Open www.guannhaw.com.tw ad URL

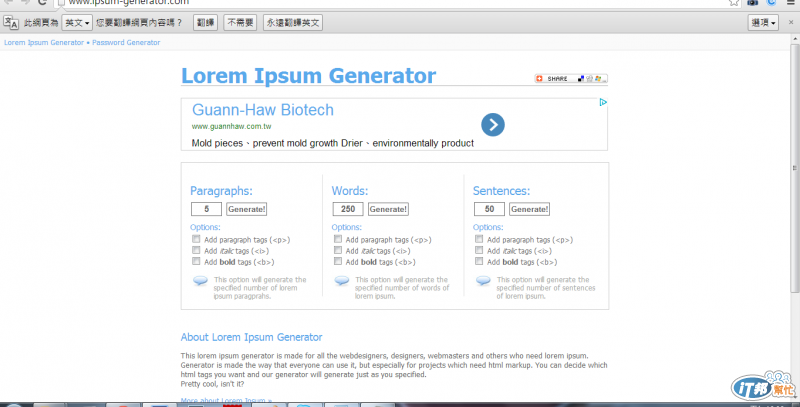pyautogui.click(x=232, y=126)
